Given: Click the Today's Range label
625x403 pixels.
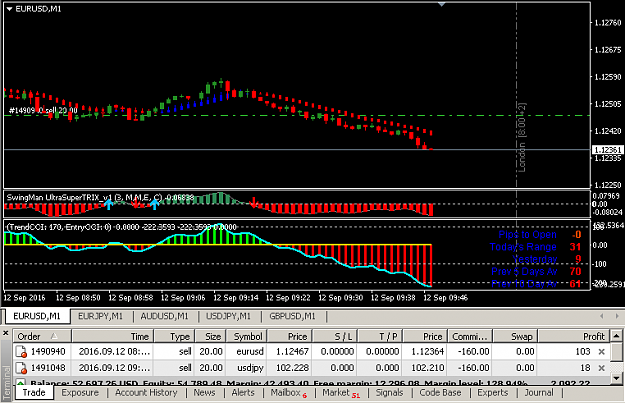Looking at the screenshot, I should (523, 247).
